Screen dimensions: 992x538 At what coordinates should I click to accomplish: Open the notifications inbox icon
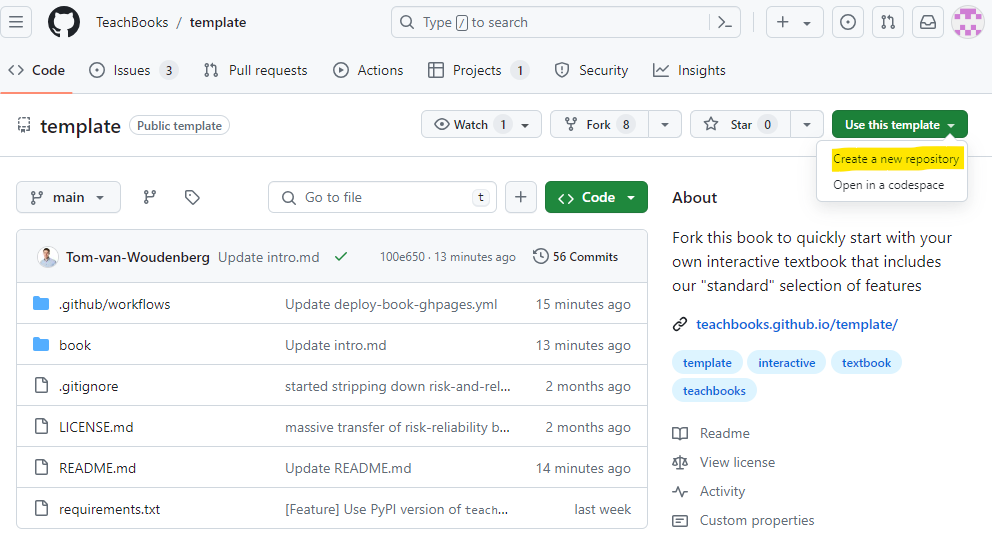click(927, 22)
